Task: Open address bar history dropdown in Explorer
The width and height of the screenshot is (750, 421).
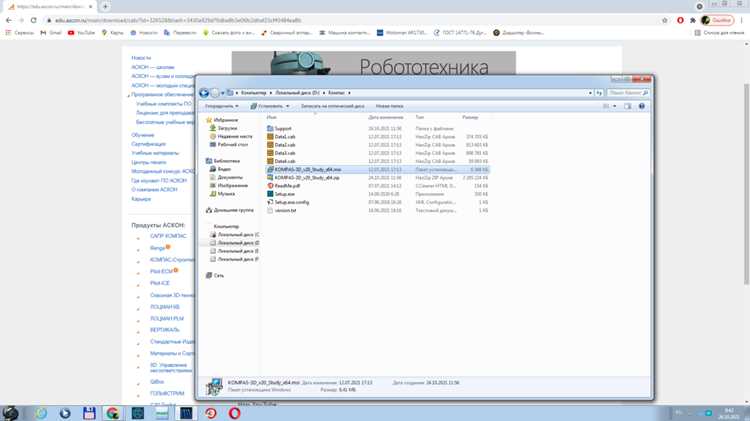Action: (x=590, y=93)
